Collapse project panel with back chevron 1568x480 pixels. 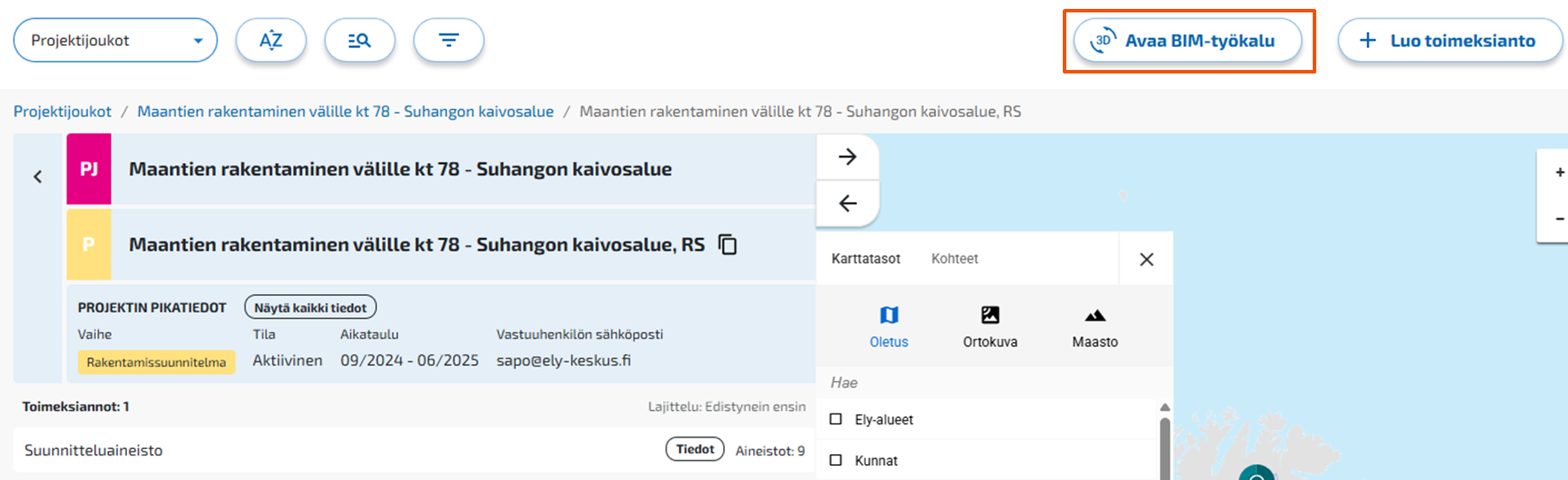(x=38, y=177)
